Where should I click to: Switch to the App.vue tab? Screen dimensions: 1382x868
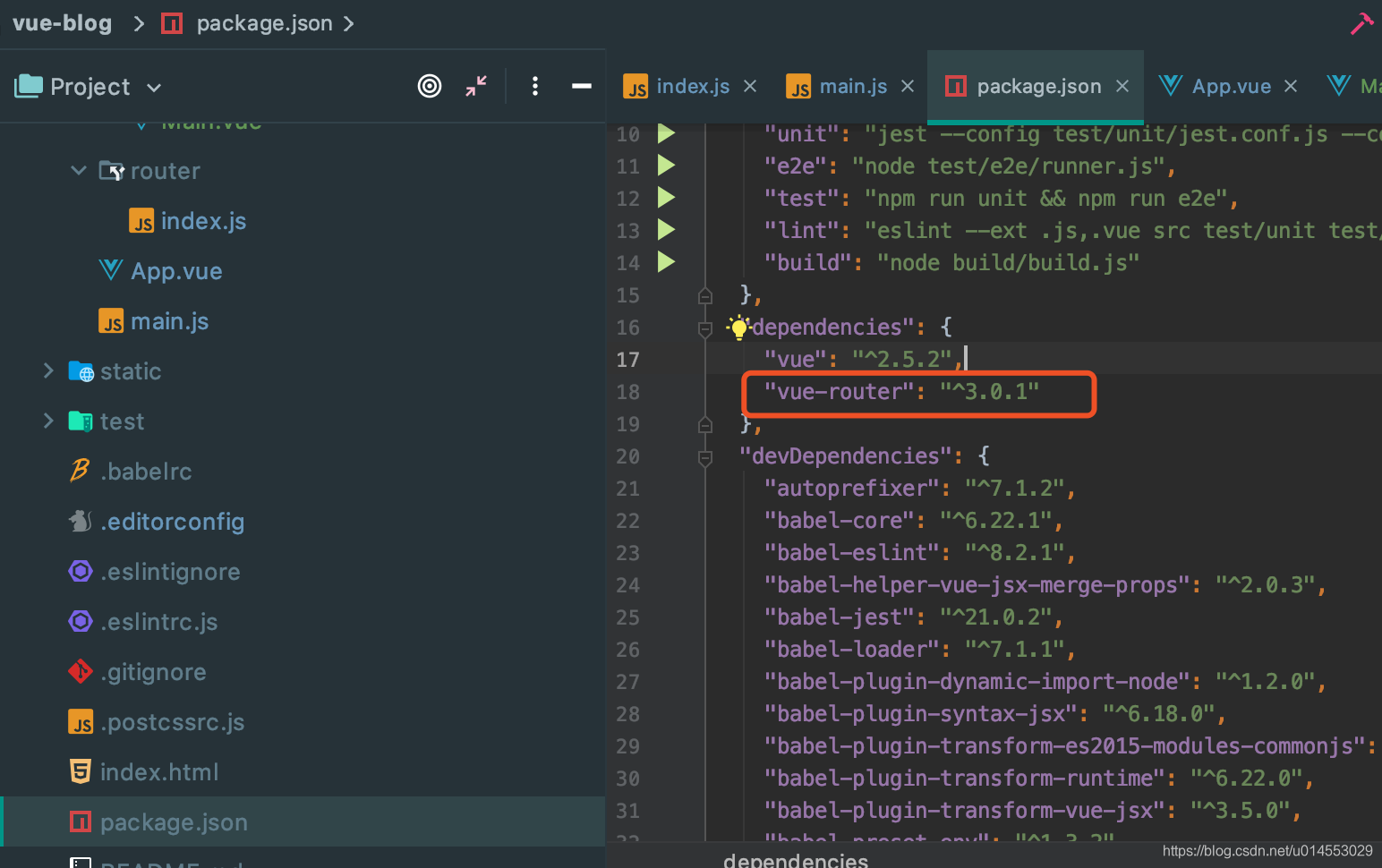click(x=1231, y=86)
